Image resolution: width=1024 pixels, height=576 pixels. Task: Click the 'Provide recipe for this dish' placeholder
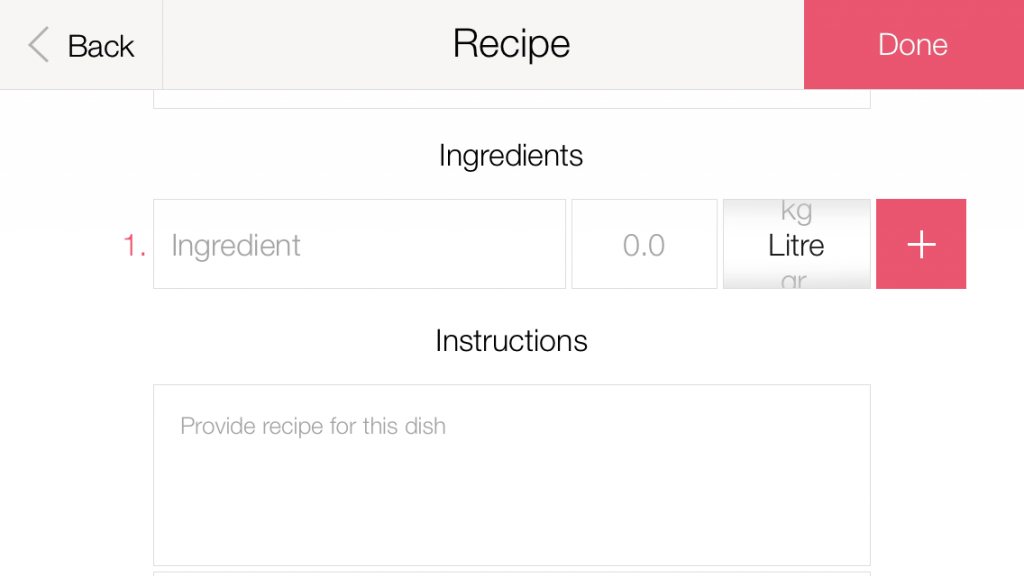point(313,426)
